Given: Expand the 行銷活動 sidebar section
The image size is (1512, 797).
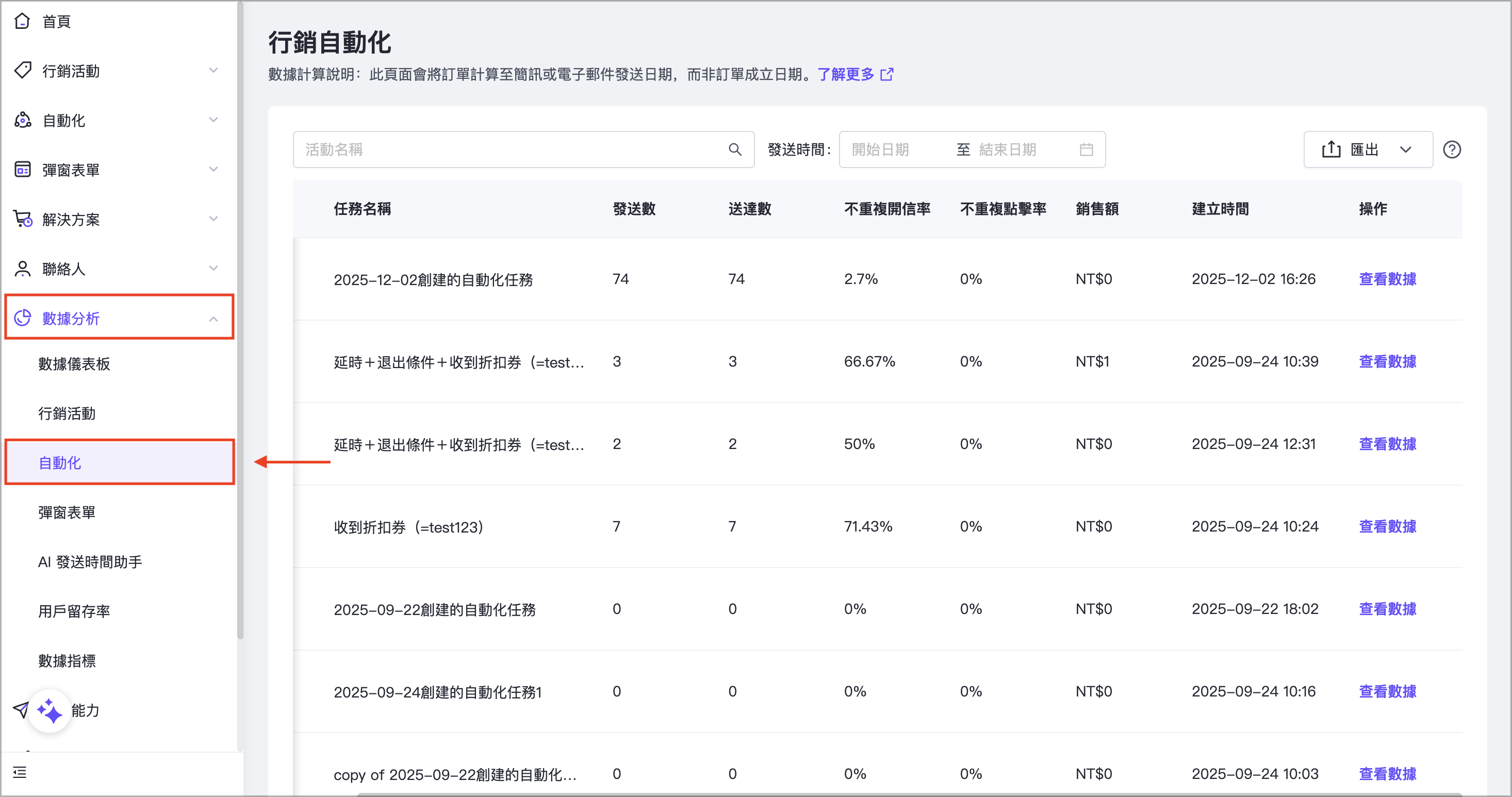Looking at the screenshot, I should point(213,71).
